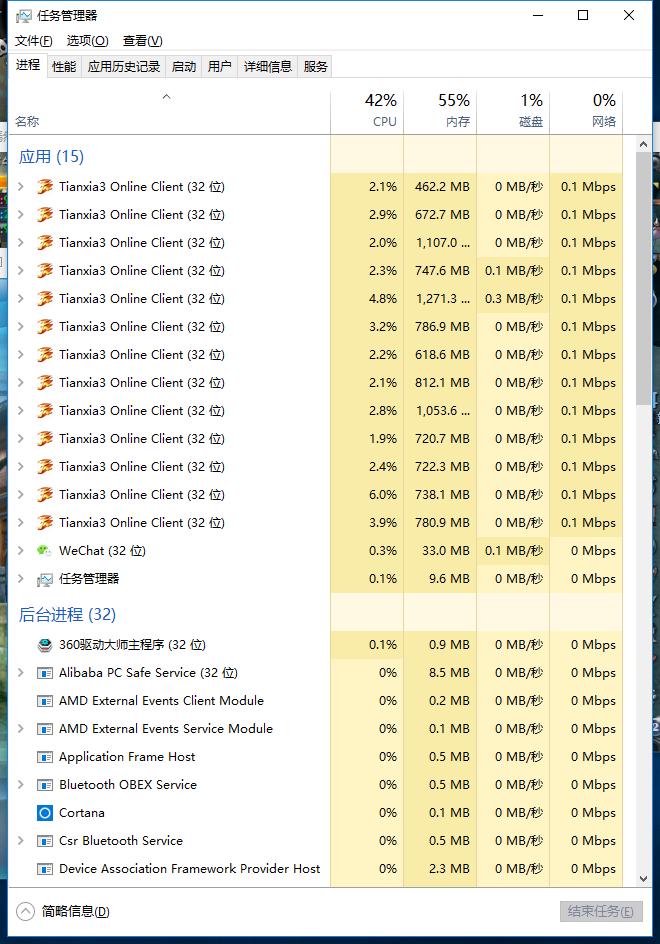Expand Csr Bluetooth Service row
The image size is (660, 944).
pyautogui.click(x=21, y=840)
